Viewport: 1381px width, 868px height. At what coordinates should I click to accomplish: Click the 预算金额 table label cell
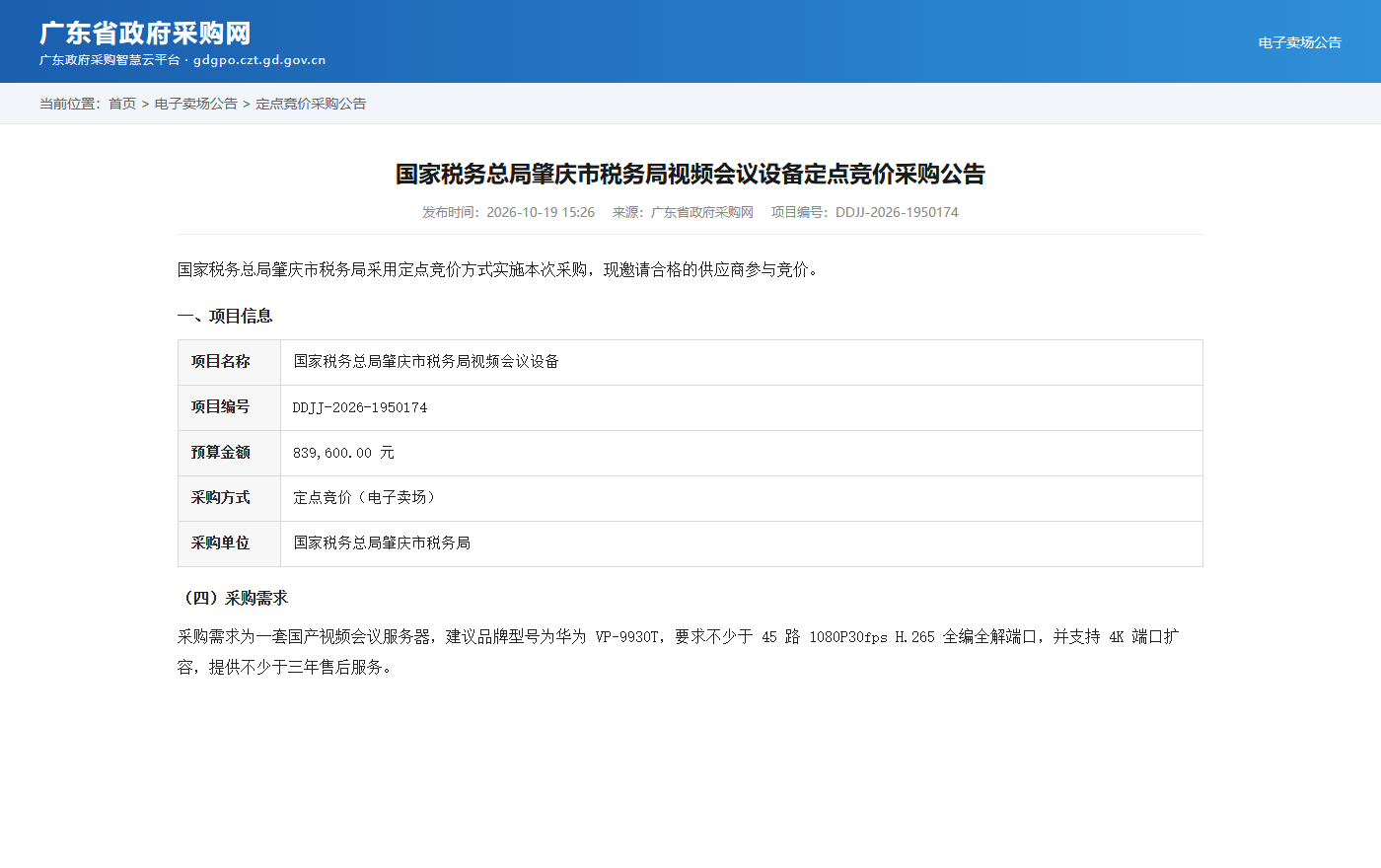point(229,453)
